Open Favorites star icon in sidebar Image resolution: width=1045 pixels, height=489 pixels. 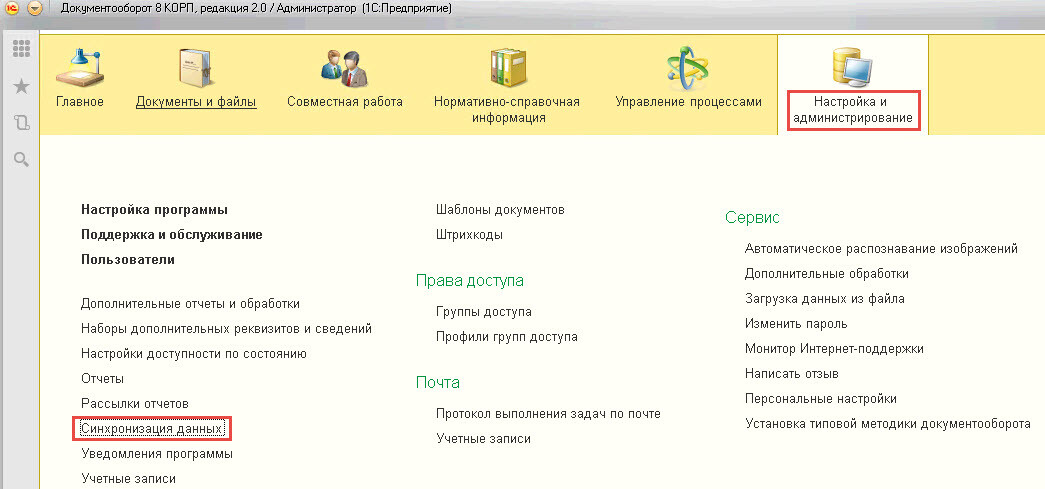[x=21, y=87]
